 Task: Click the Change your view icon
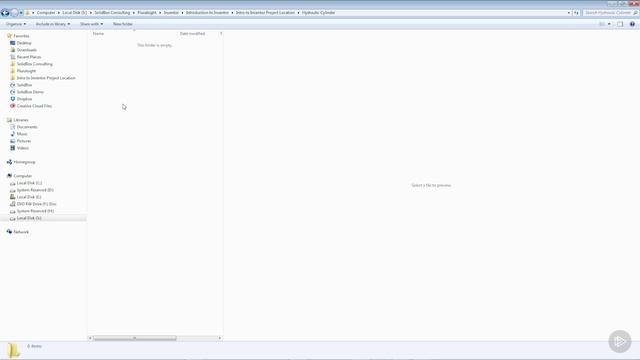coord(602,24)
